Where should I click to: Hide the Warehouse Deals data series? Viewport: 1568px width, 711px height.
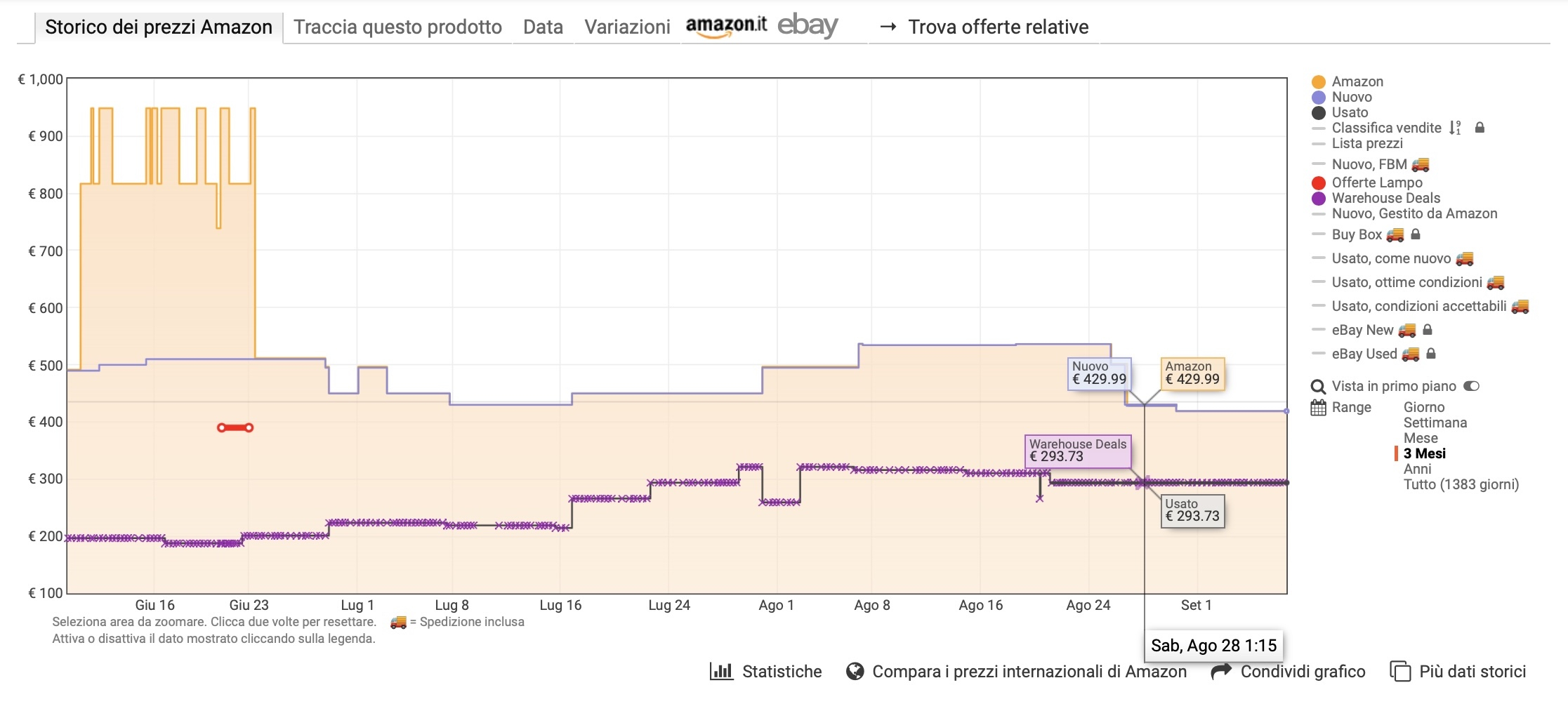[1385, 198]
